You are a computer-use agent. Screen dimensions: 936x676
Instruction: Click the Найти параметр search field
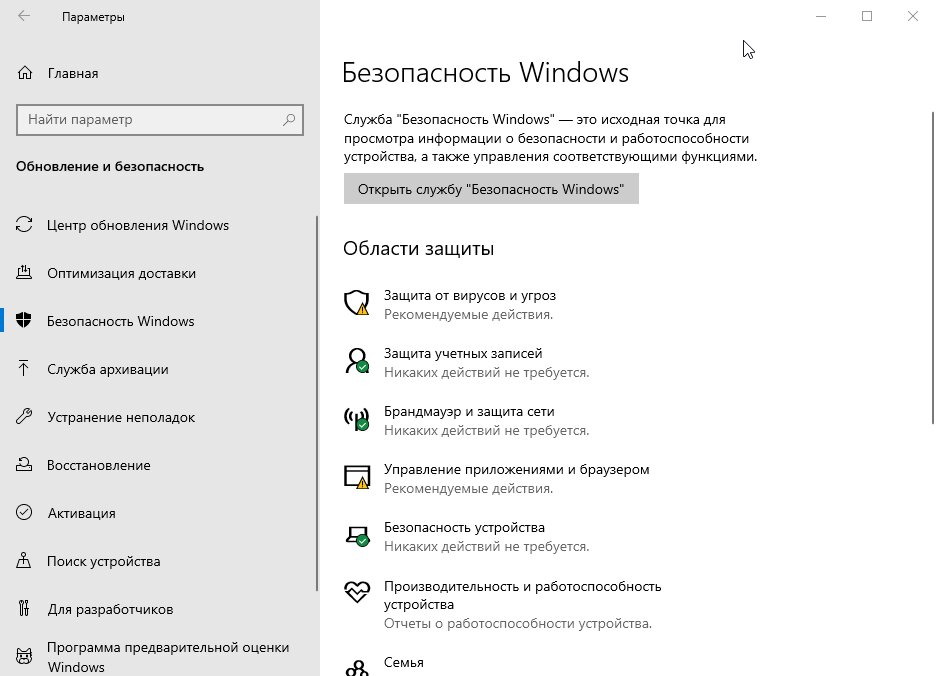point(160,119)
